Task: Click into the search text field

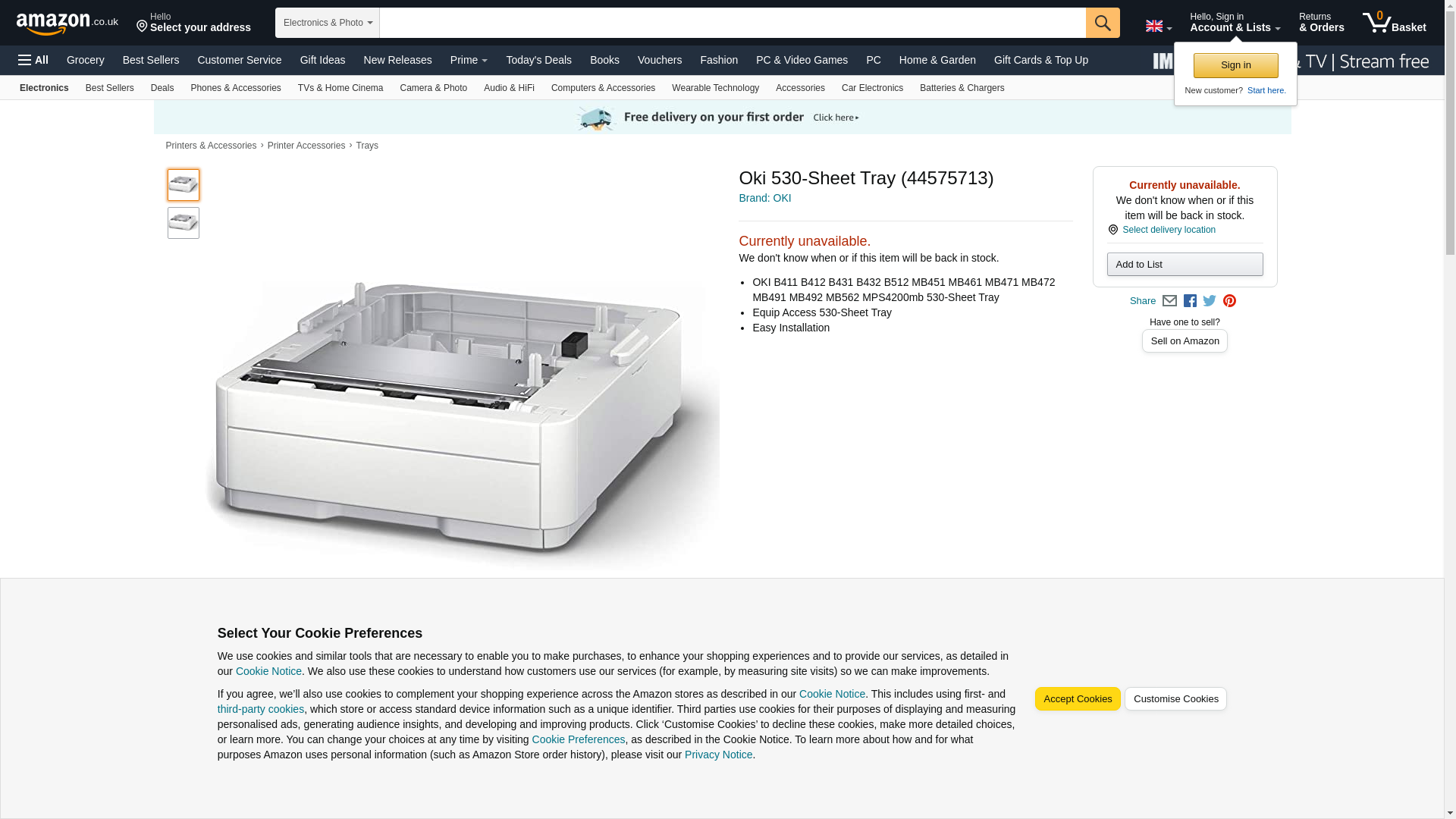Action: (732, 23)
